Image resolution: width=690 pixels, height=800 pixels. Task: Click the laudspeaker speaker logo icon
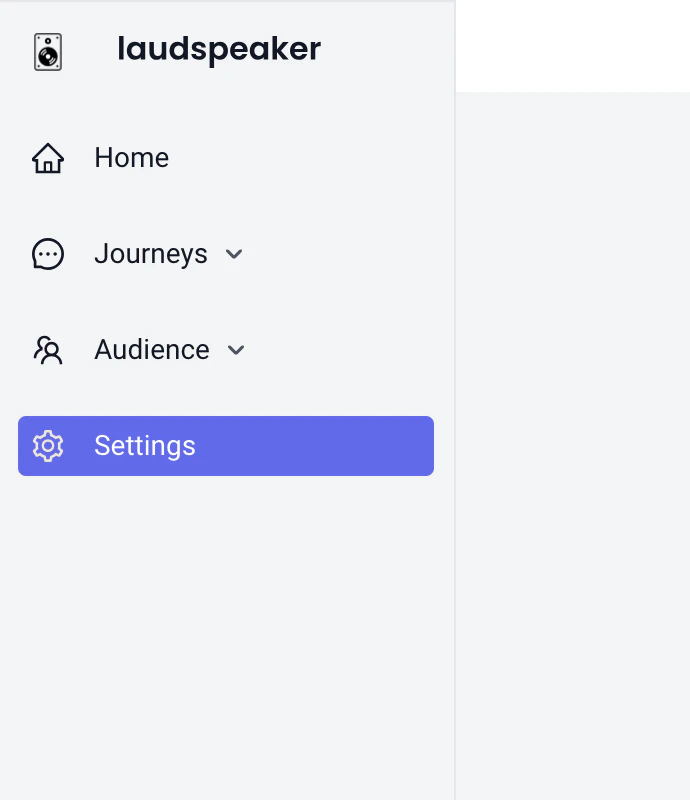click(x=46, y=51)
